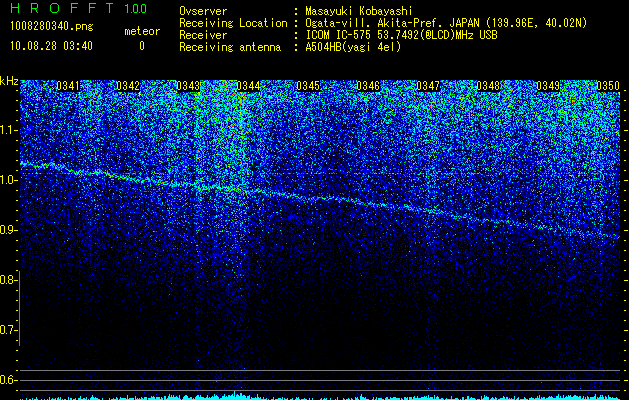Click the meteor label
Viewport: 629px width, 400px height.
coord(142,31)
